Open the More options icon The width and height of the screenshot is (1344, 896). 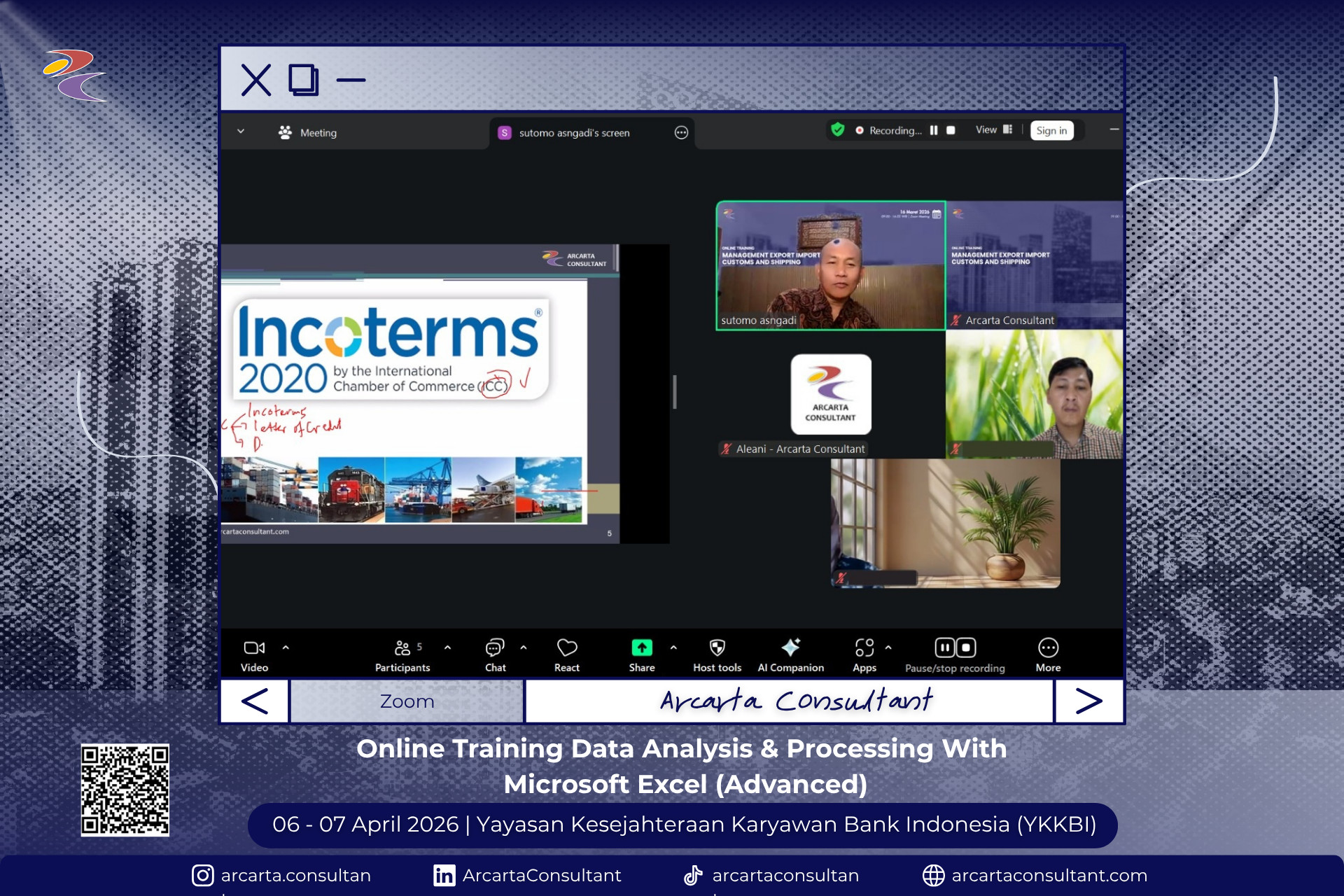point(1048,647)
